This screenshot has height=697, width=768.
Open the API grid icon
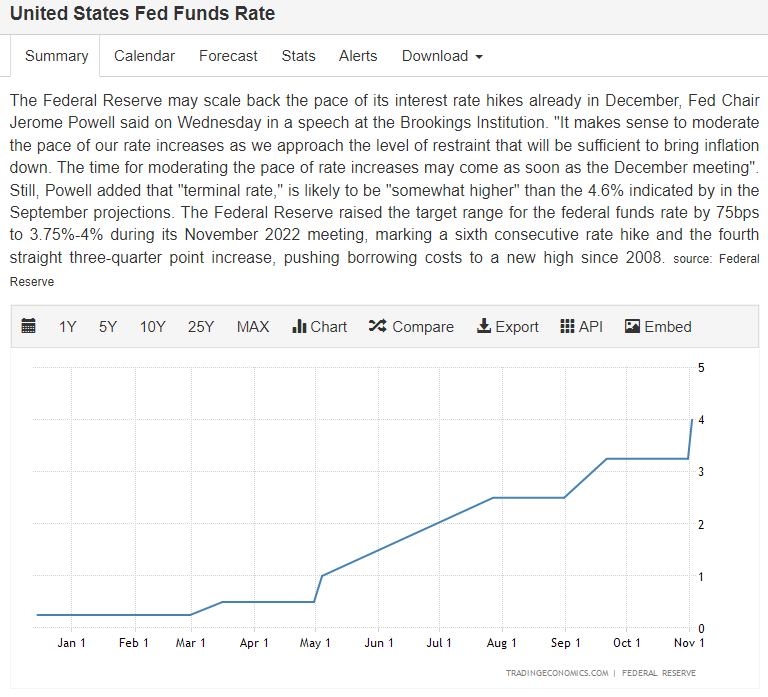click(567, 326)
